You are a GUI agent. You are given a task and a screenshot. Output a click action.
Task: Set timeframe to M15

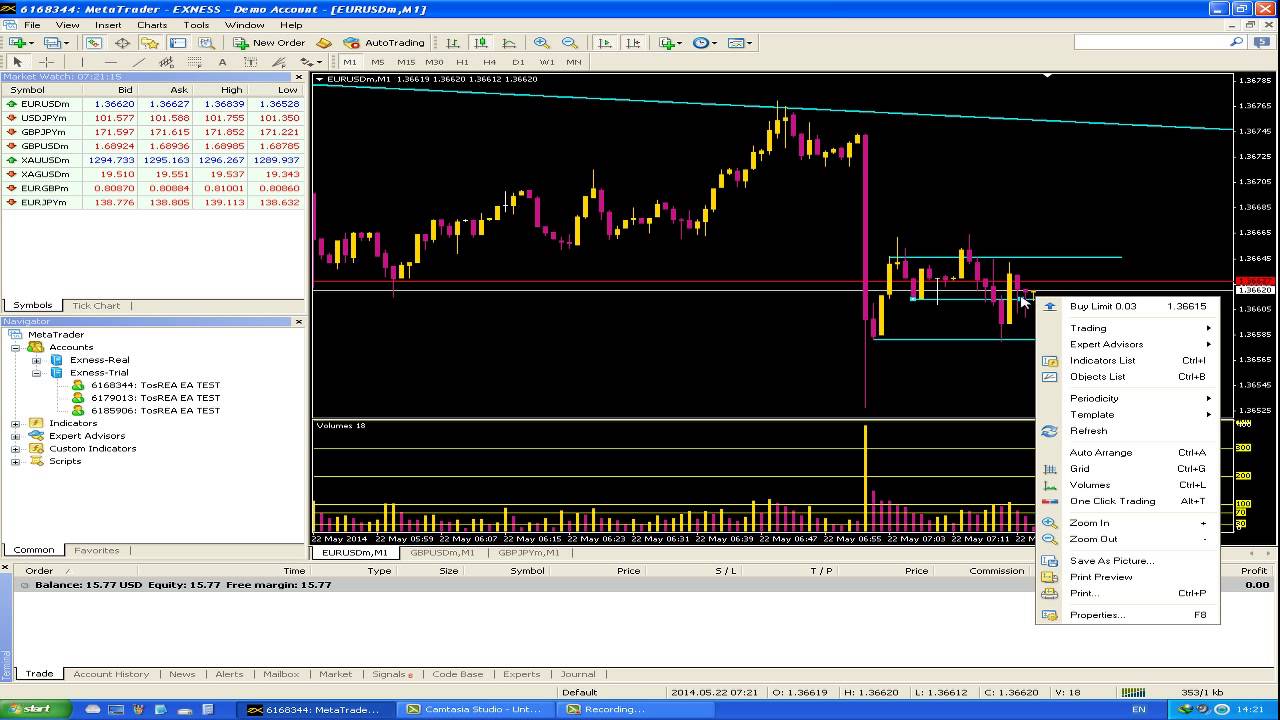click(406, 62)
